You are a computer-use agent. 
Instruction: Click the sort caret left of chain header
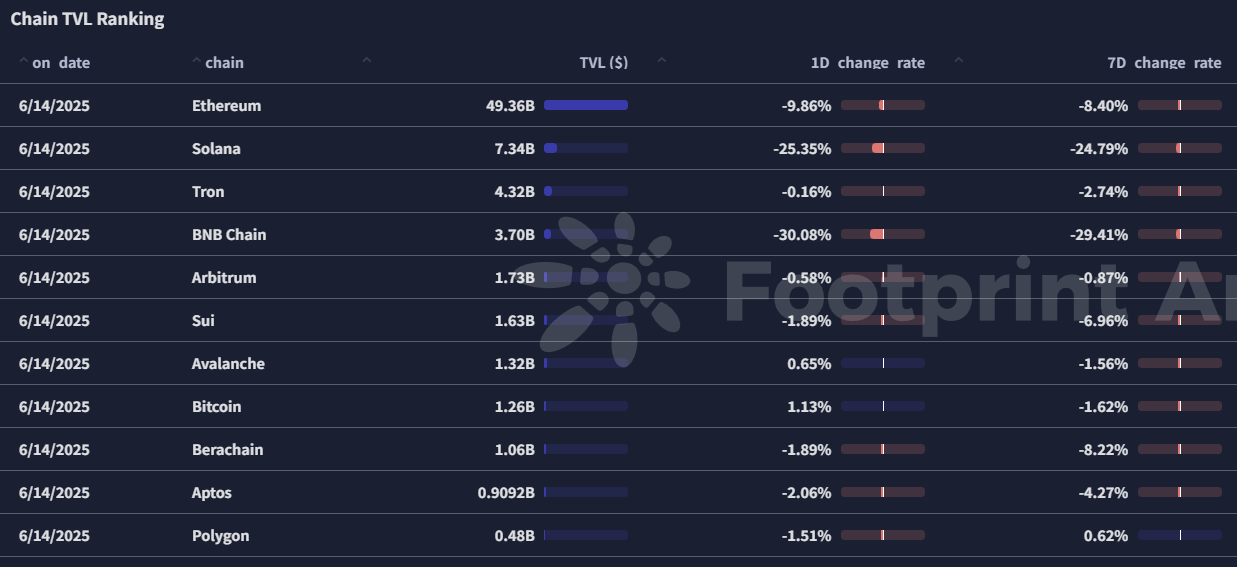196,61
